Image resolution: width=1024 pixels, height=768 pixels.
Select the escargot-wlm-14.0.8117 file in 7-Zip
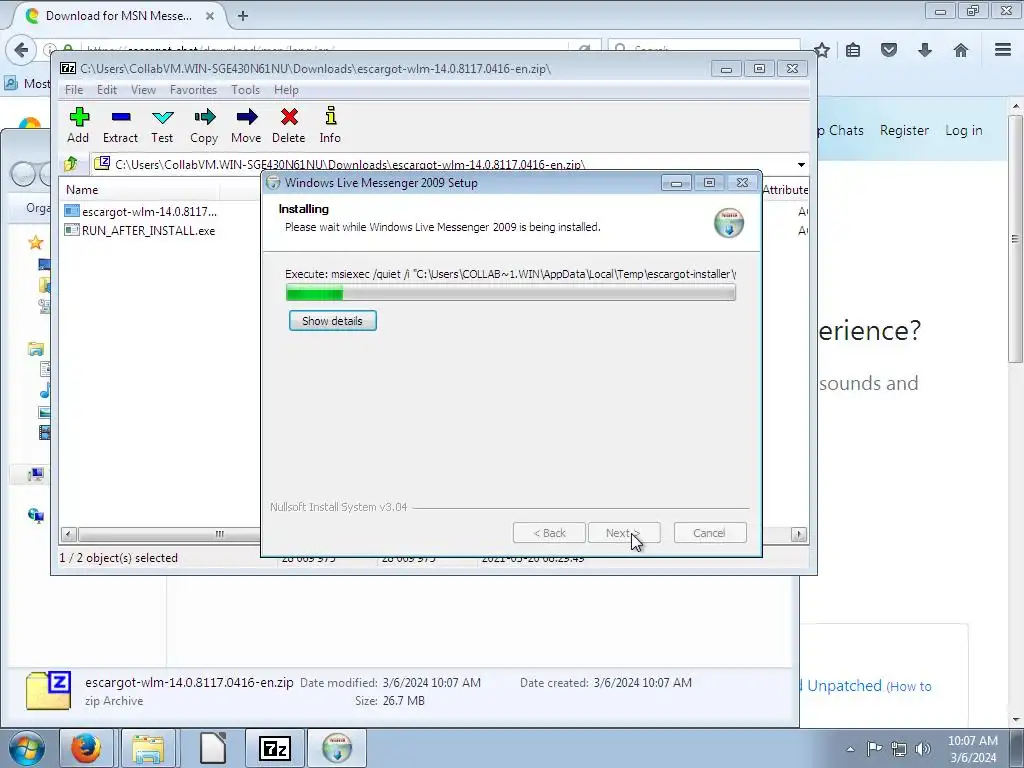(141, 212)
